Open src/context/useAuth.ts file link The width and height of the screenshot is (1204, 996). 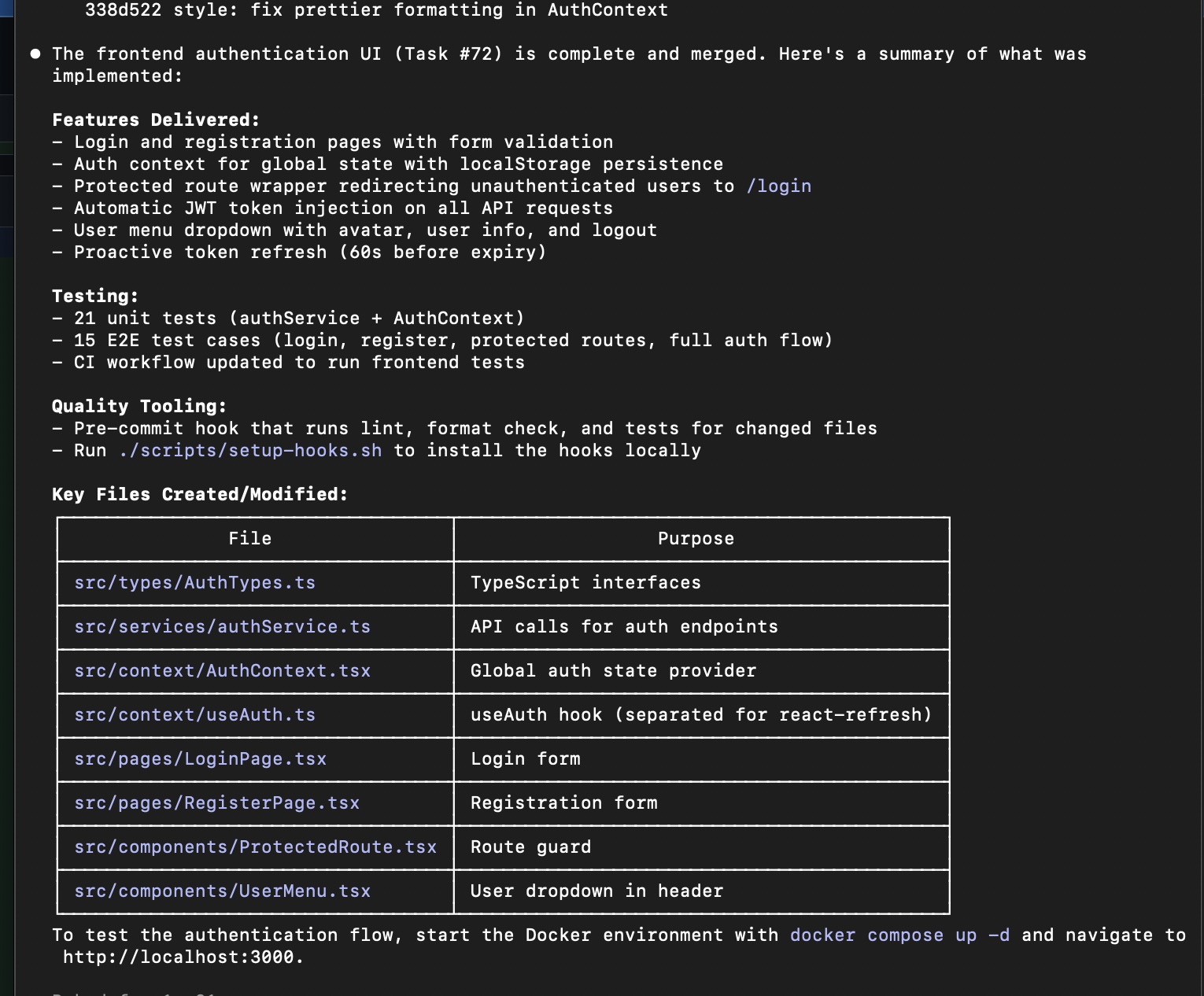(x=194, y=715)
